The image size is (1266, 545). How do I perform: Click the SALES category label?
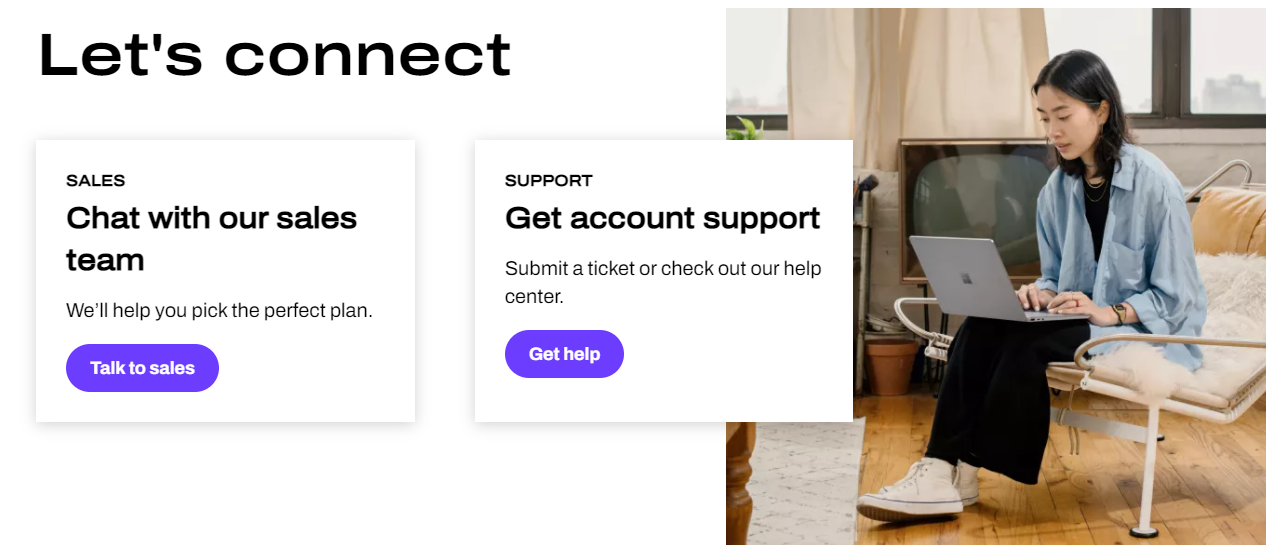coord(95,181)
